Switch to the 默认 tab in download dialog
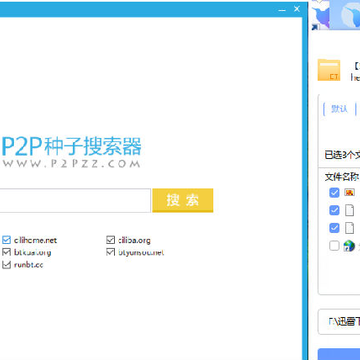This screenshot has height=360, width=360. 339,109
